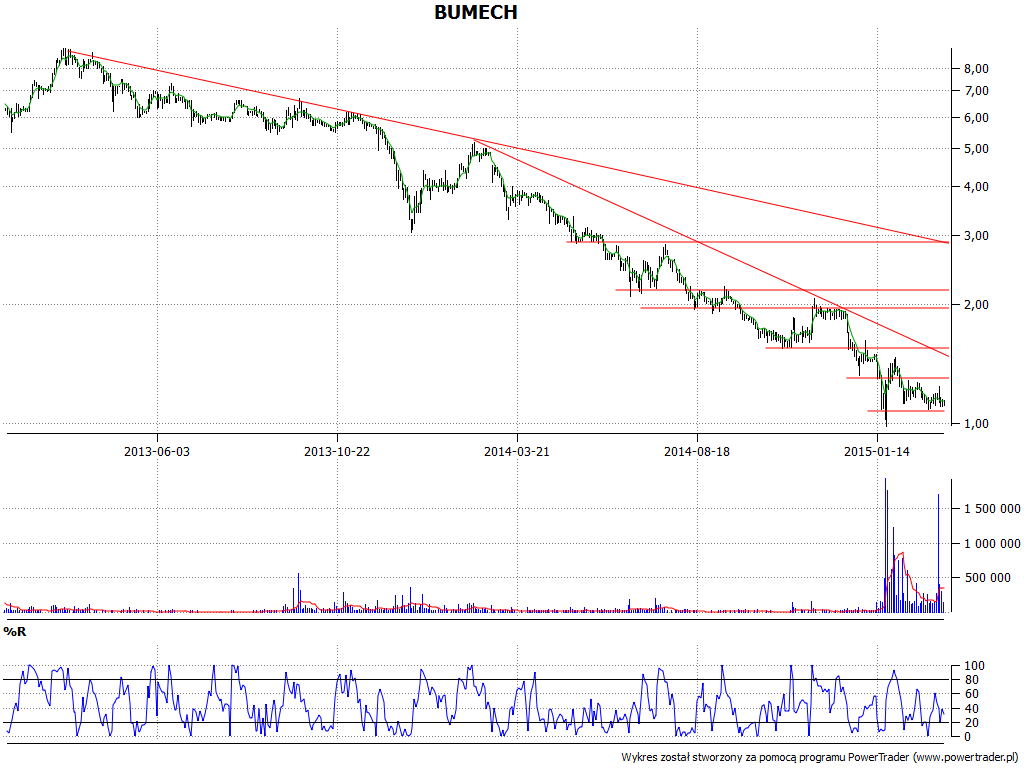The height and width of the screenshot is (768, 1024).
Task: Click the tallest volume spike bar
Action: (x=886, y=545)
